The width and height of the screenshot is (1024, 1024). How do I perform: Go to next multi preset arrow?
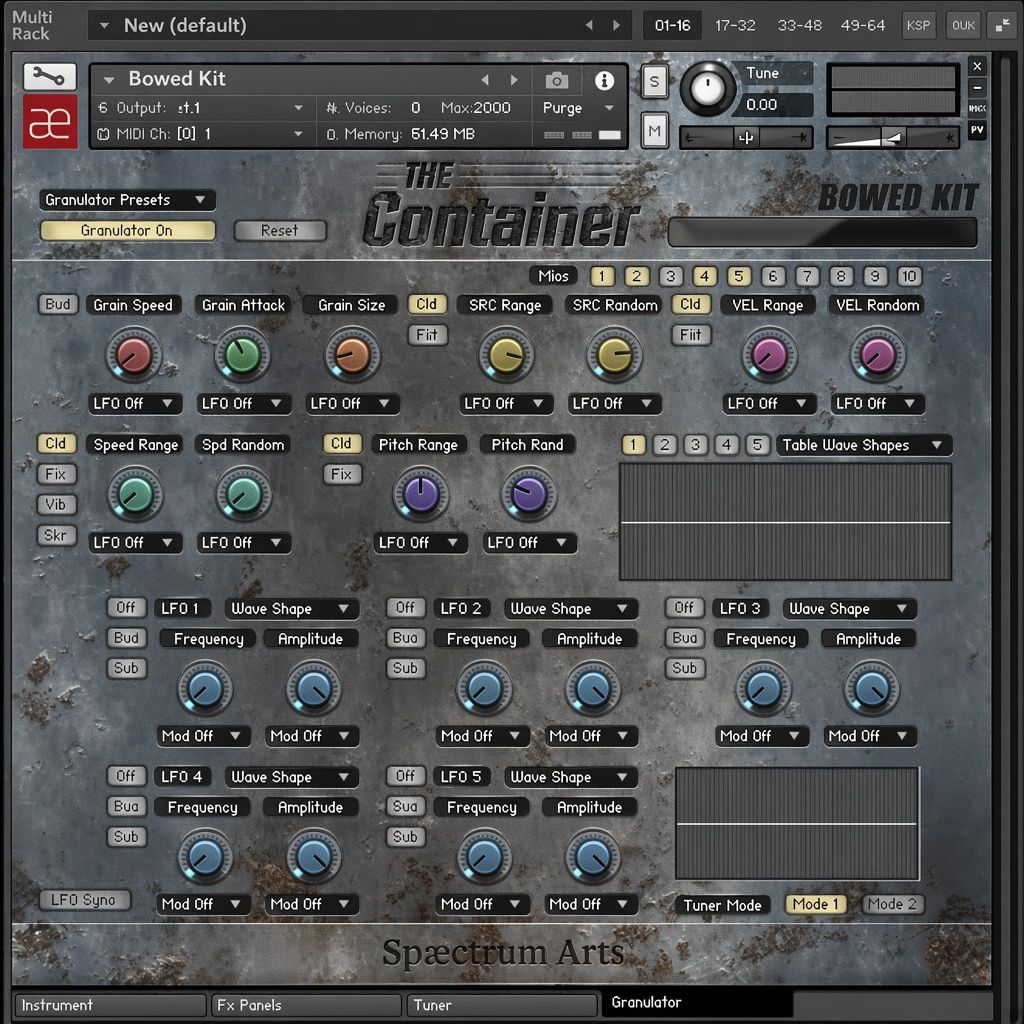pos(616,25)
